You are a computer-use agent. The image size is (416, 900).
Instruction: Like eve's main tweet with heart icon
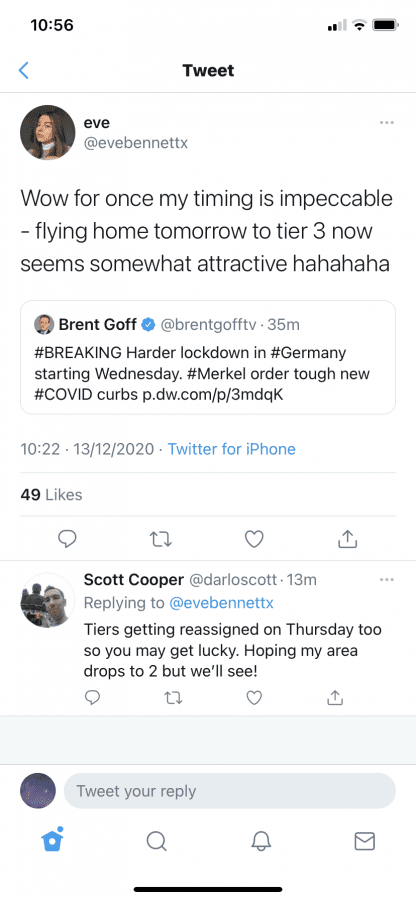[254, 538]
